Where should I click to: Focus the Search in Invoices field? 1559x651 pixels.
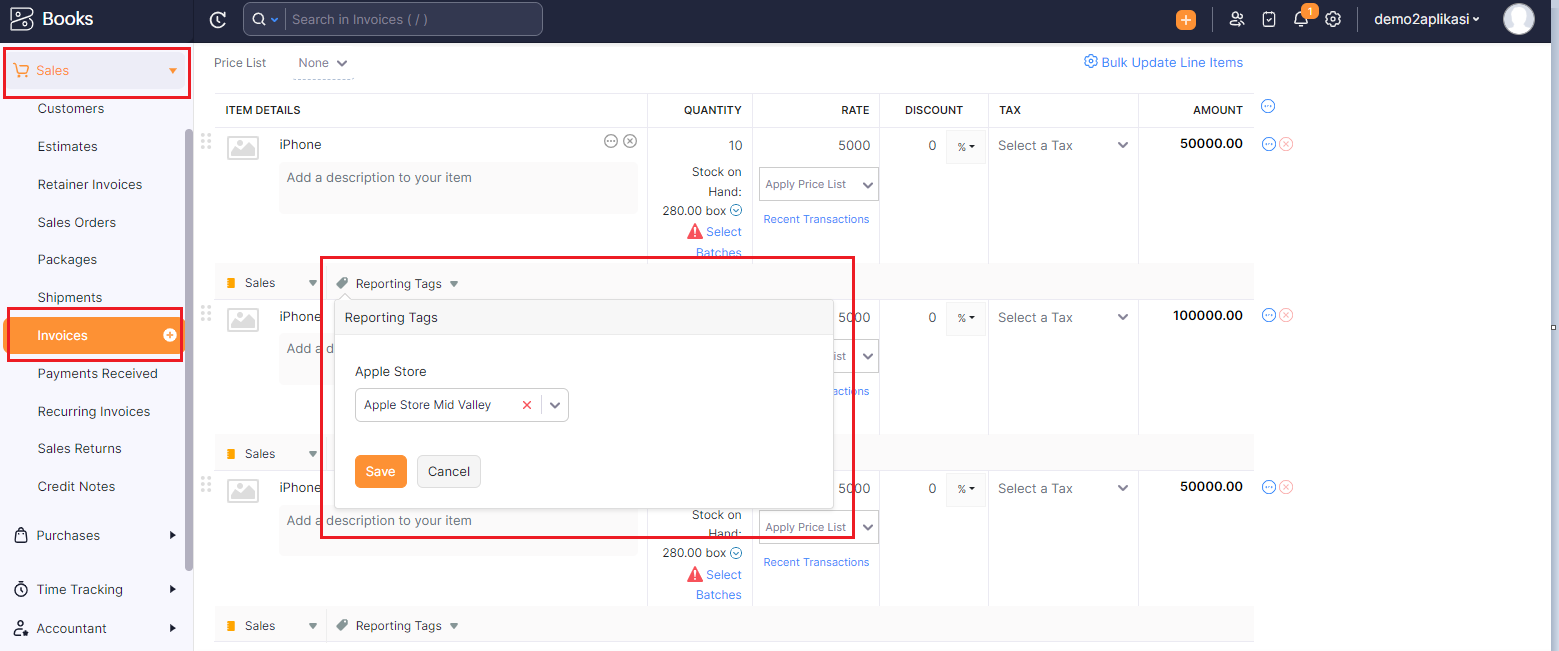pyautogui.click(x=414, y=19)
